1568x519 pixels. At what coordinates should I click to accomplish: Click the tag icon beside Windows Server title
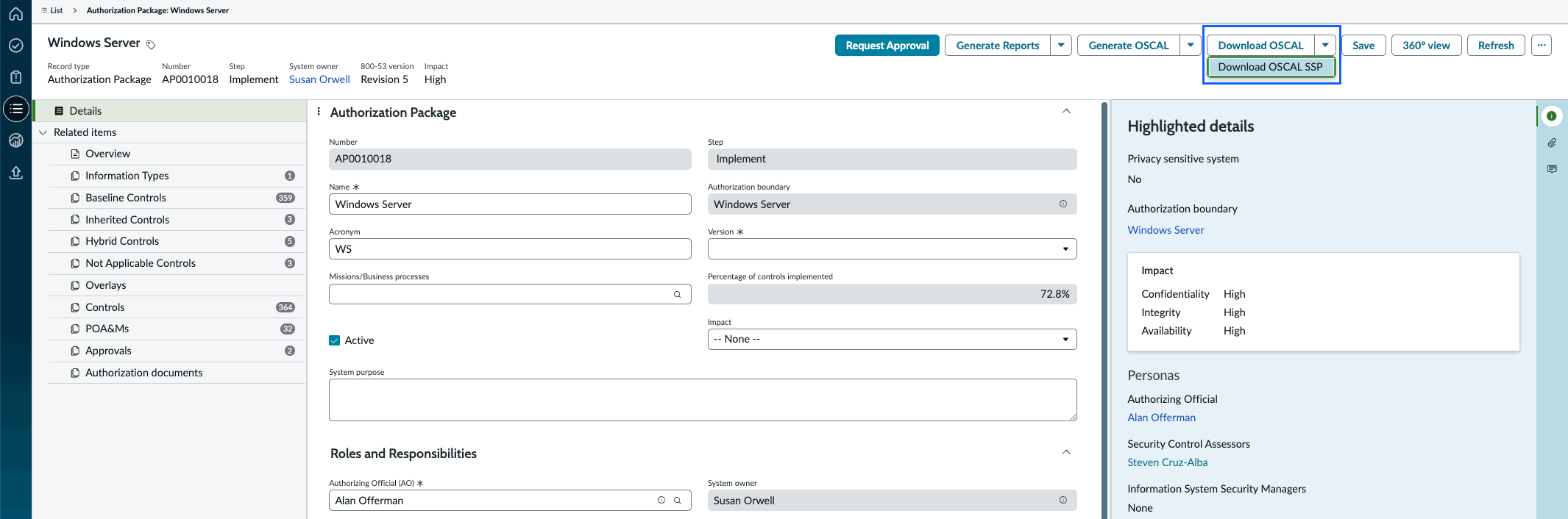pos(151,45)
